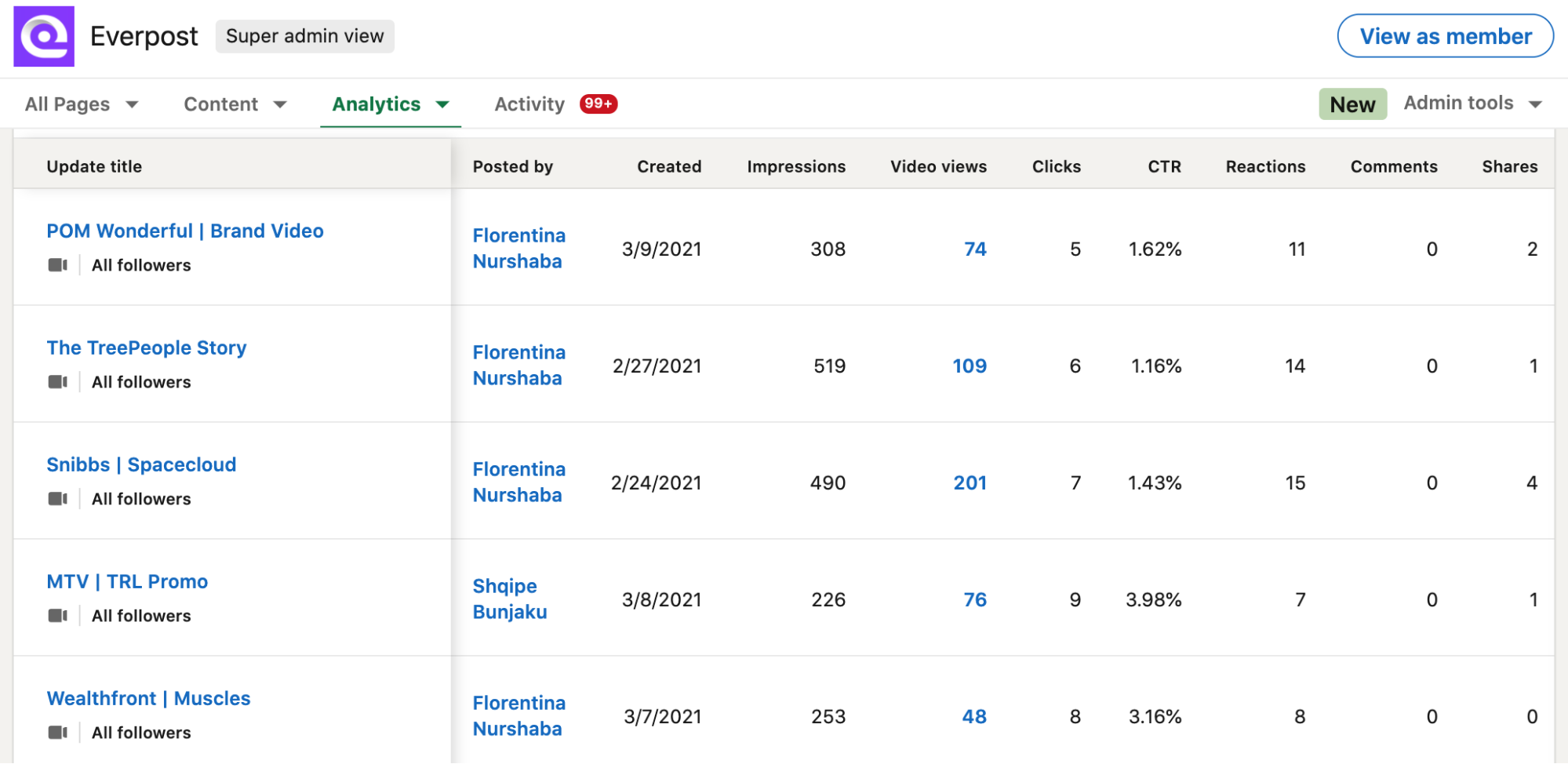The image size is (1568, 764).
Task: Switch to the Activity tab
Action: pyautogui.click(x=529, y=104)
